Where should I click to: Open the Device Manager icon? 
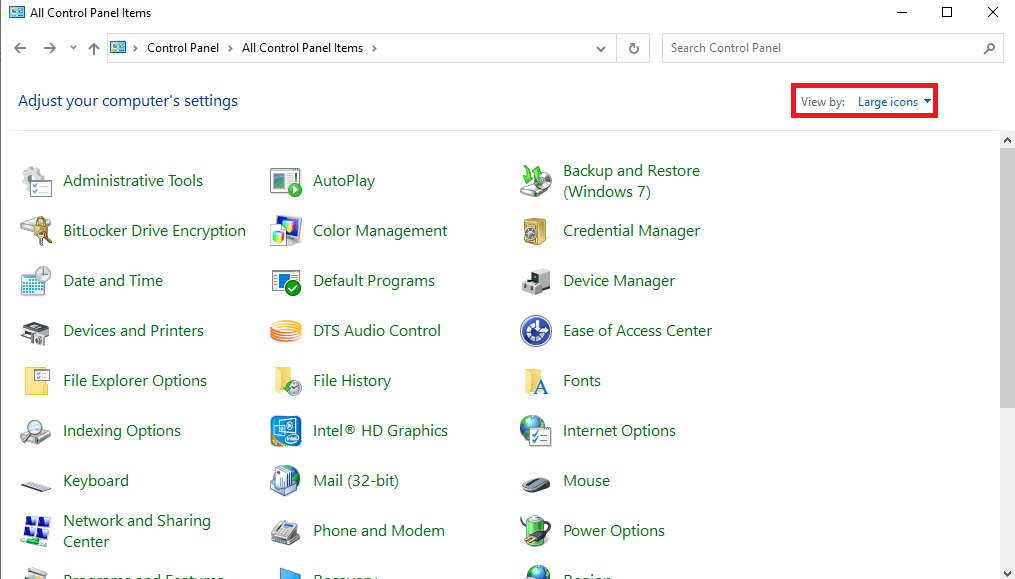[536, 281]
